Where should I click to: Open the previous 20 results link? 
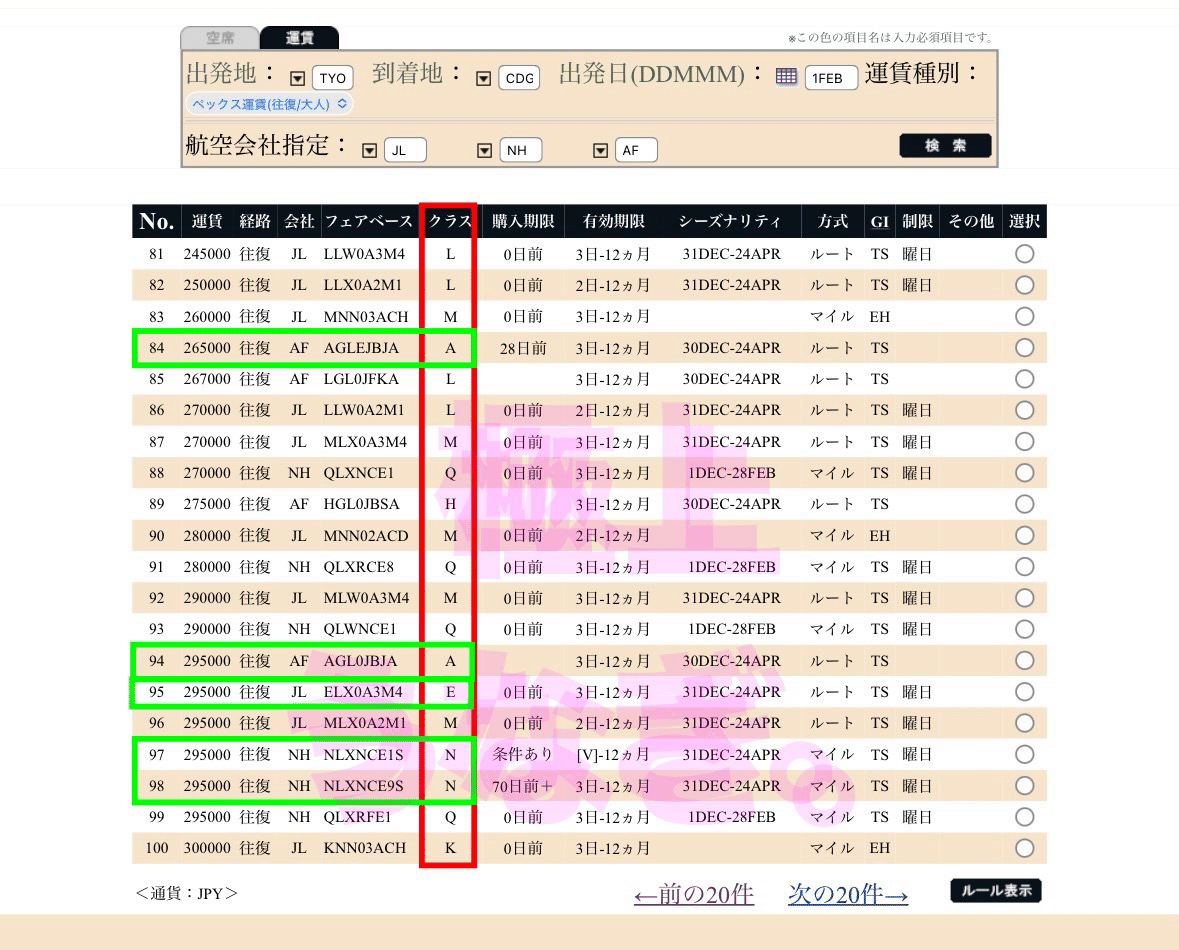(x=694, y=895)
